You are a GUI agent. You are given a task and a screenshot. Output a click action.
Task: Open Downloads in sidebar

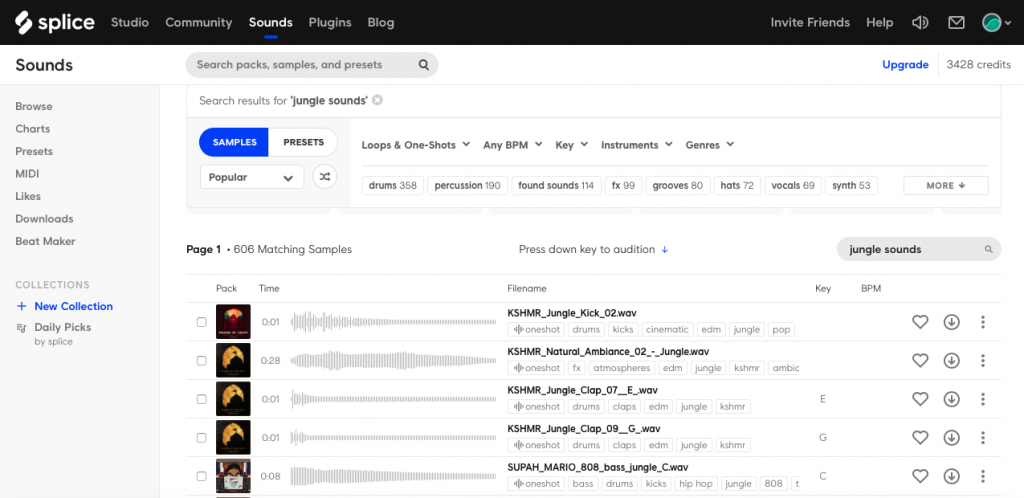[x=44, y=219]
